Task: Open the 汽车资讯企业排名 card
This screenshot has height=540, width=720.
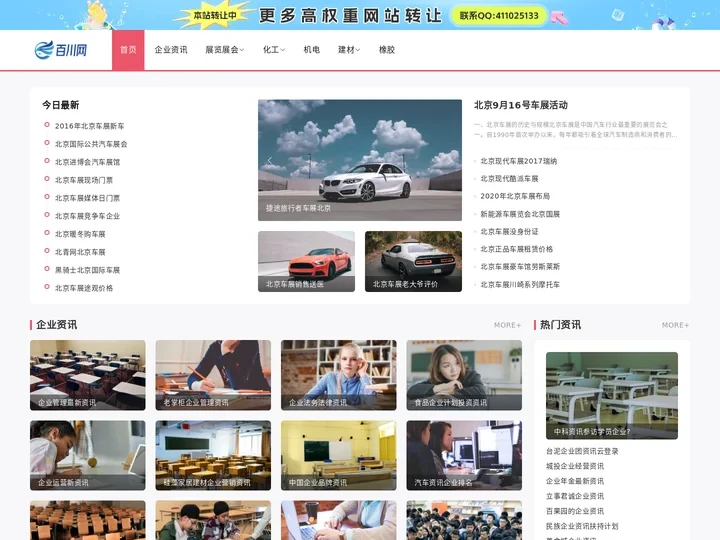Action: pyautogui.click(x=464, y=456)
